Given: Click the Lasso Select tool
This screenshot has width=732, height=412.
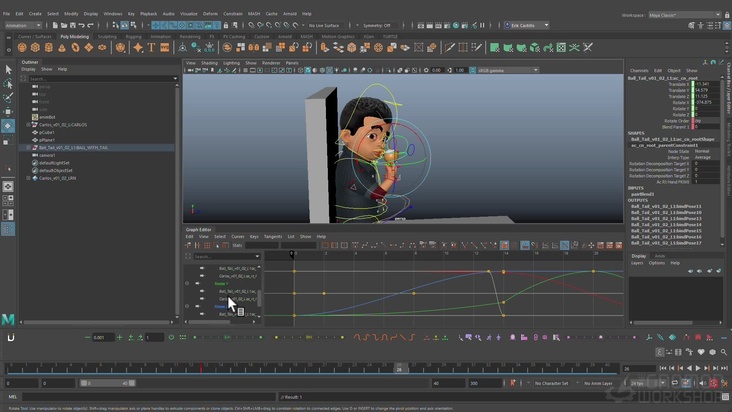Looking at the screenshot, I should point(8,84).
